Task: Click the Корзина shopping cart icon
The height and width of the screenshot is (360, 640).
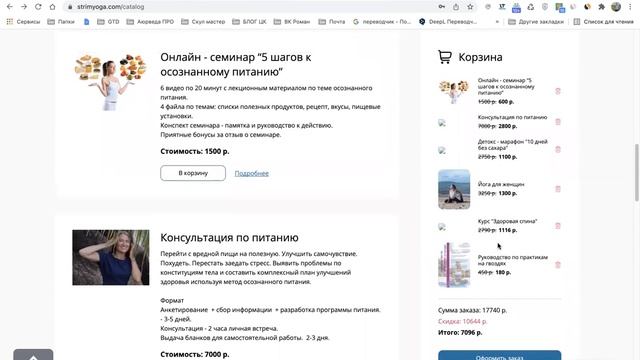Action: [x=444, y=57]
